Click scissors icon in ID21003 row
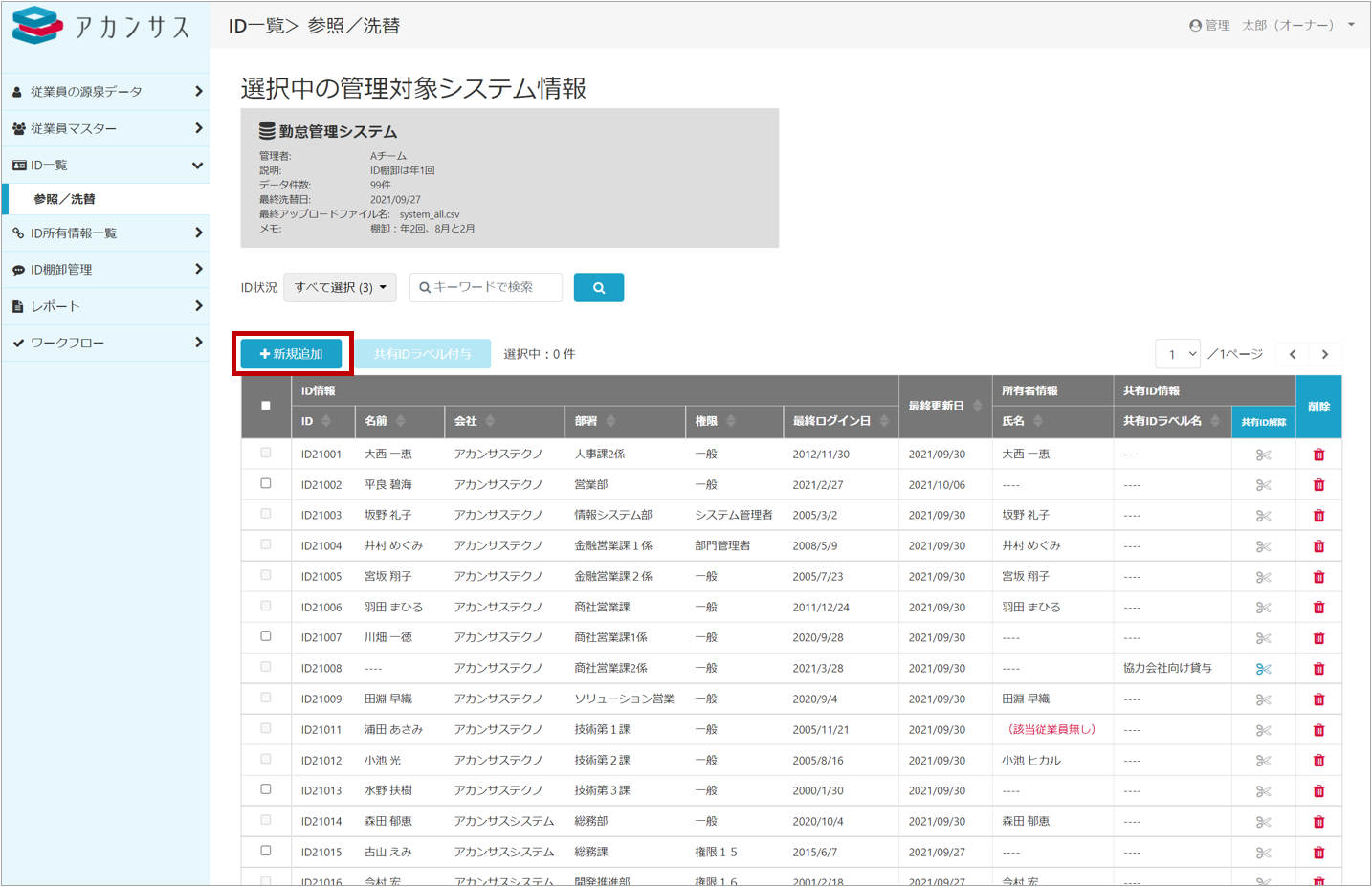This screenshot has height=887, width=1372. 1263,516
